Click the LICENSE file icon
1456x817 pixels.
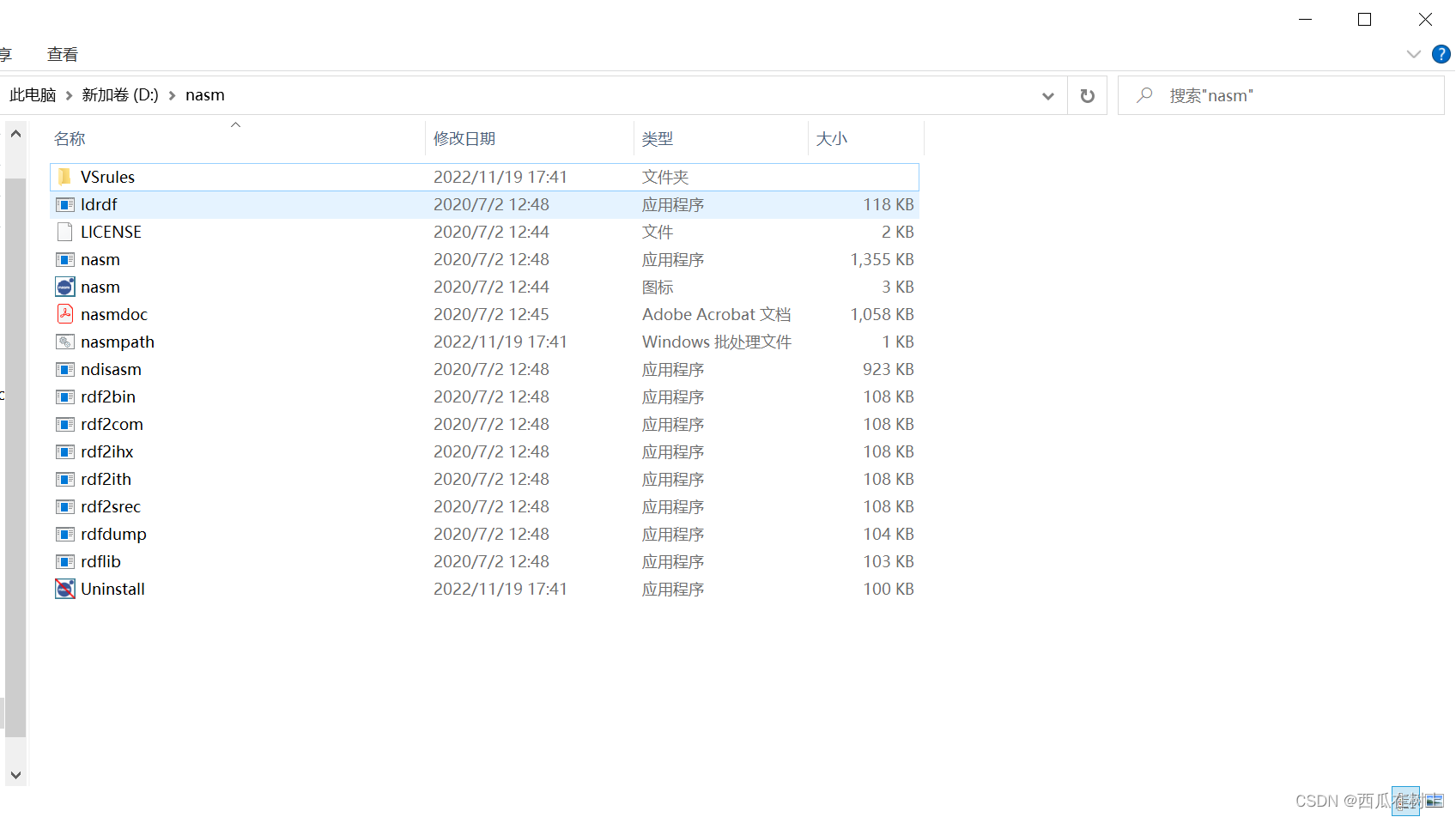(65, 232)
